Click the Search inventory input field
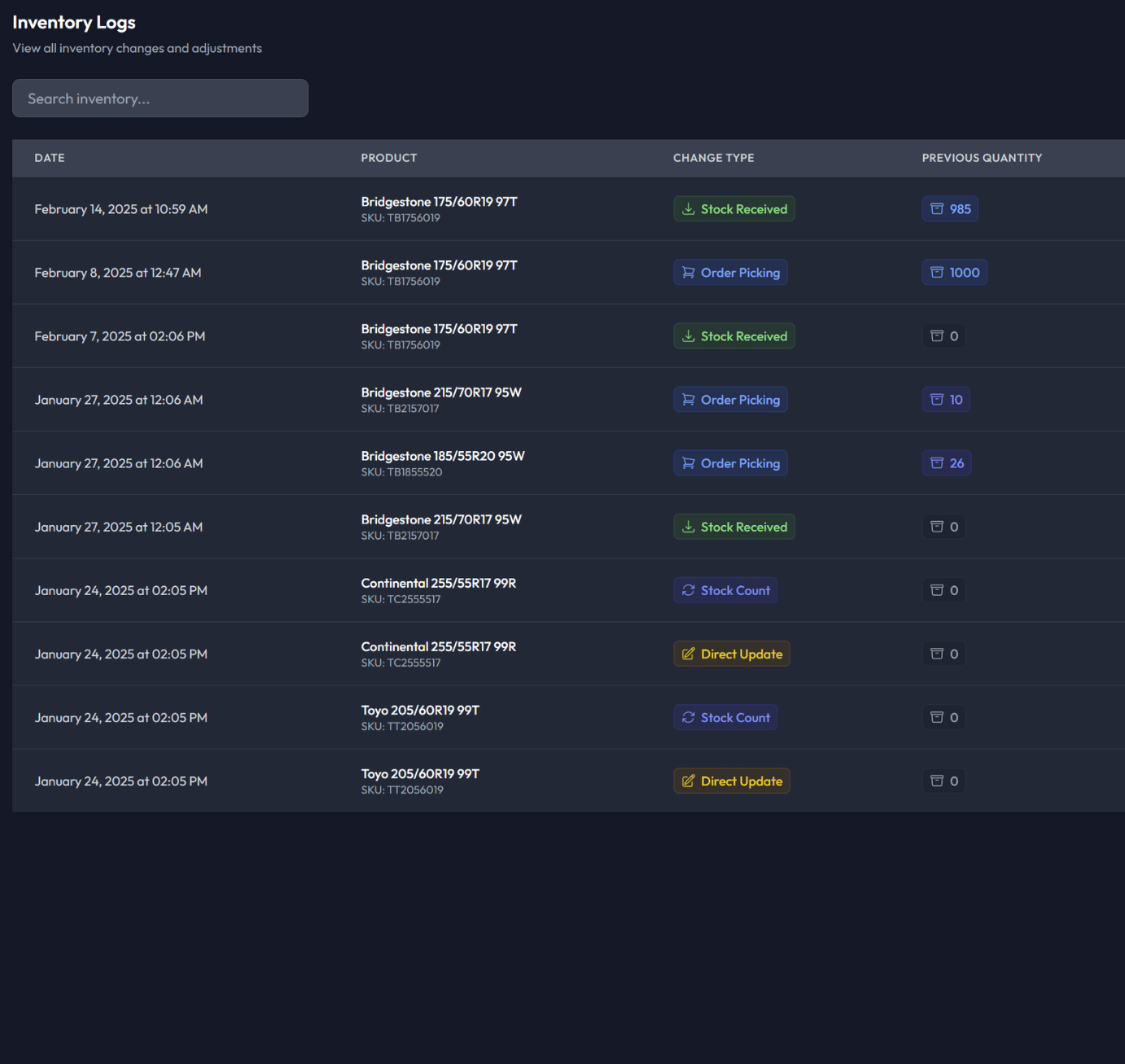The height and width of the screenshot is (1064, 1125). click(x=160, y=99)
